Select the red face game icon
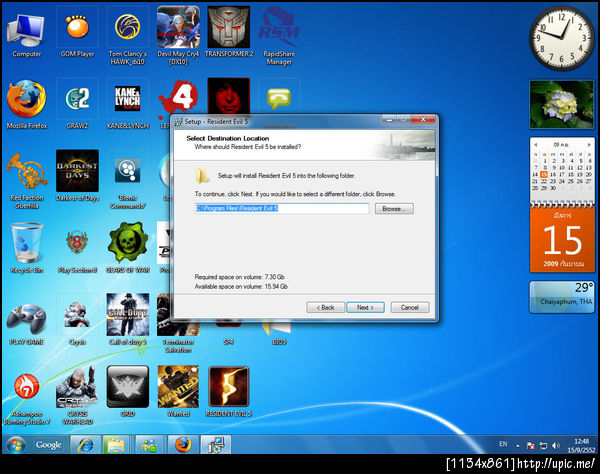 229,96
